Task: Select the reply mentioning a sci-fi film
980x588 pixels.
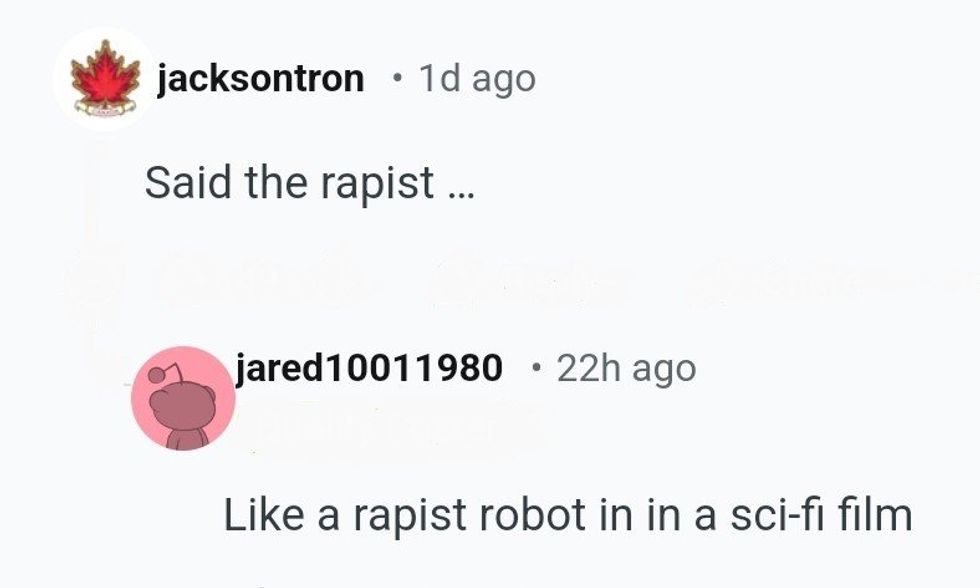Action: coord(568,515)
